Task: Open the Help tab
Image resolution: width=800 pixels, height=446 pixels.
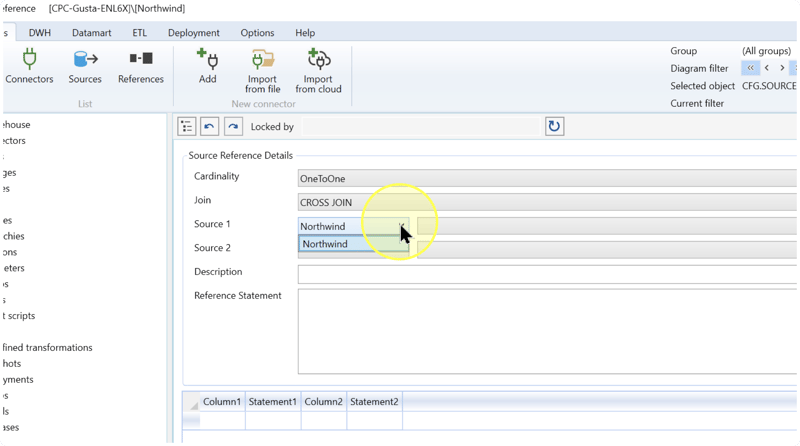Action: click(x=305, y=33)
